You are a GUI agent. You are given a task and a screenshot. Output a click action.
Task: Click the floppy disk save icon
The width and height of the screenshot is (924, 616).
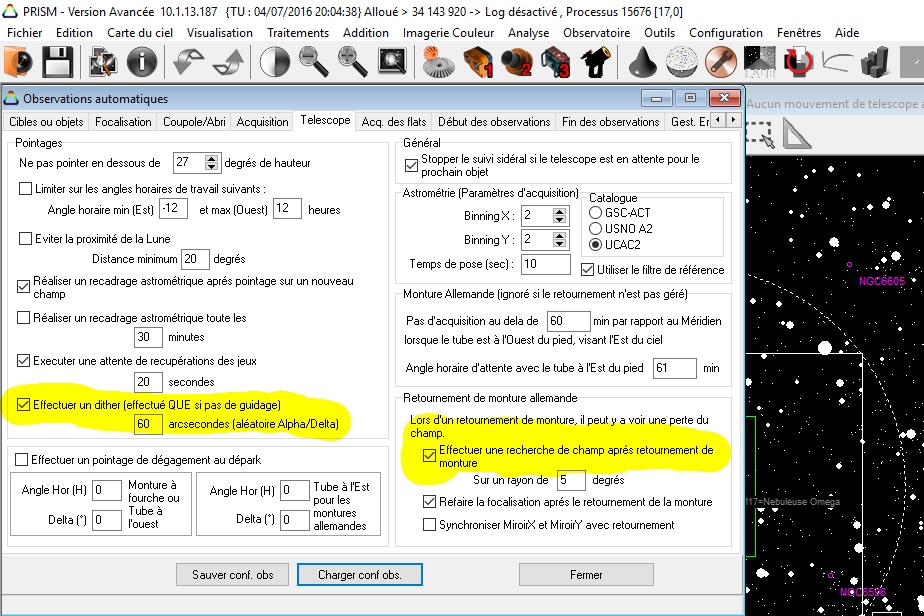point(56,63)
